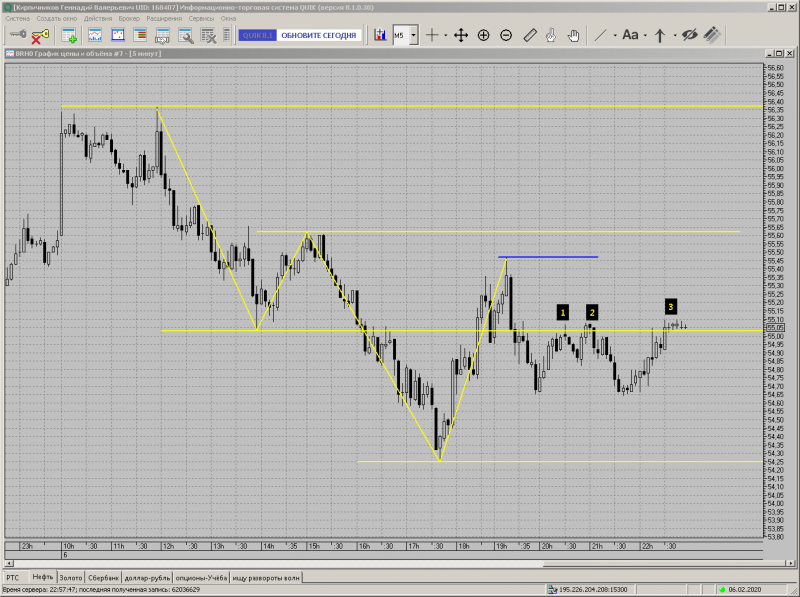Switch to the Золото tab
Viewport: 800px width, 597px height.
coord(71,578)
